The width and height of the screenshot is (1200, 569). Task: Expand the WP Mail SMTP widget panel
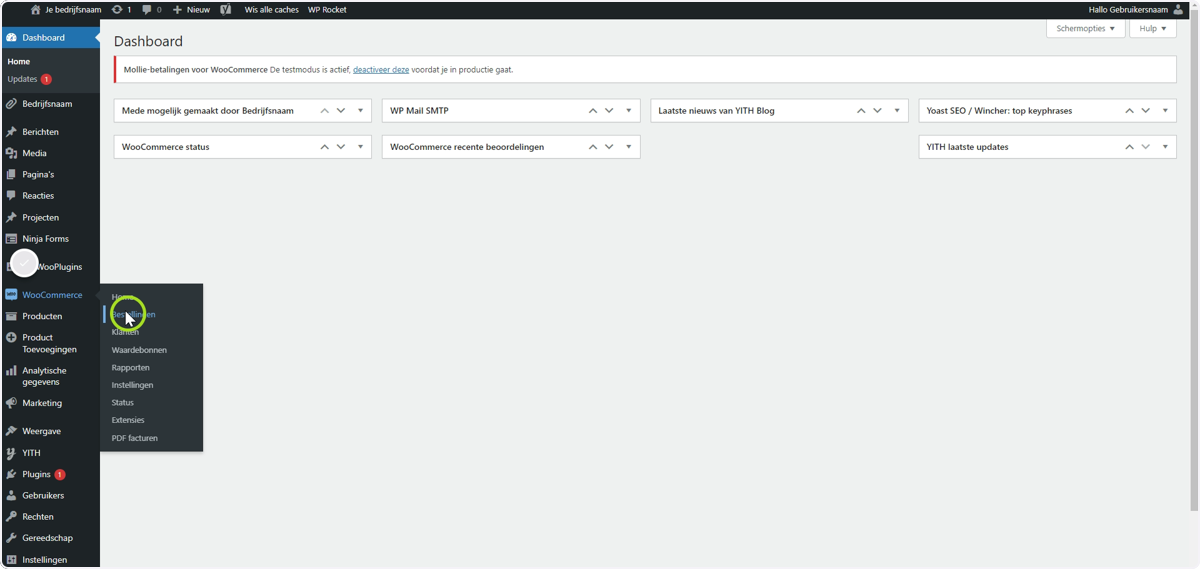[628, 110]
